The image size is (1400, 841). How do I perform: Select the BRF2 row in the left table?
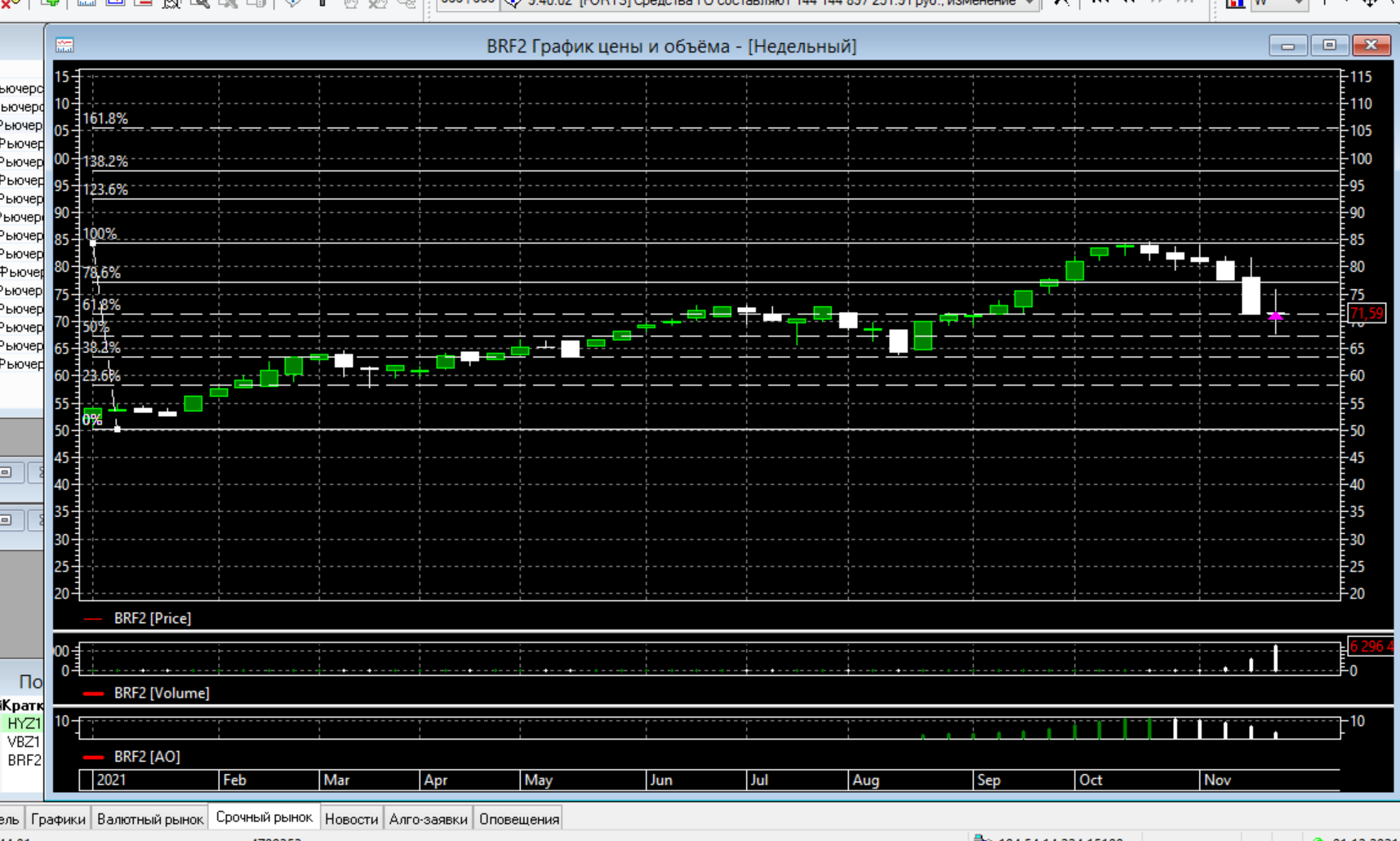22,760
